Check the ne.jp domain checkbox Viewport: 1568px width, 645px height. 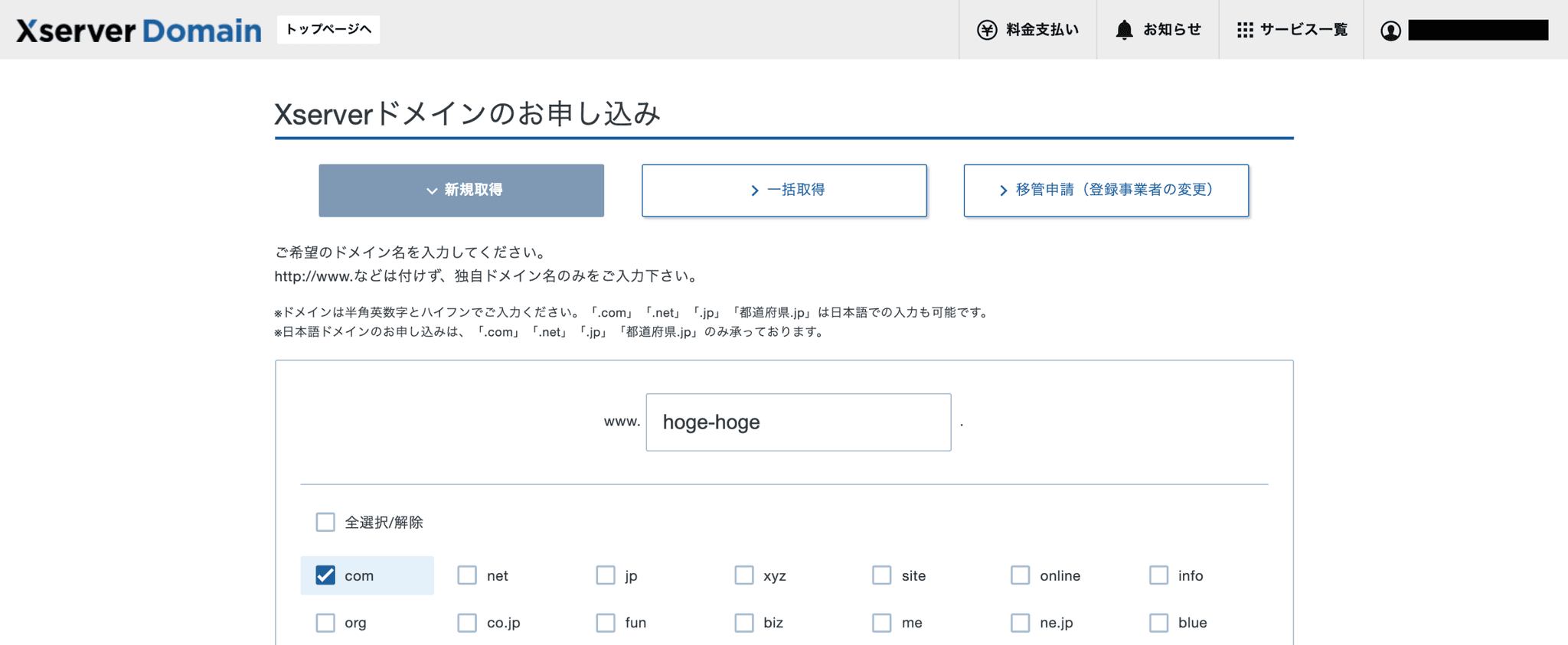(x=1021, y=623)
